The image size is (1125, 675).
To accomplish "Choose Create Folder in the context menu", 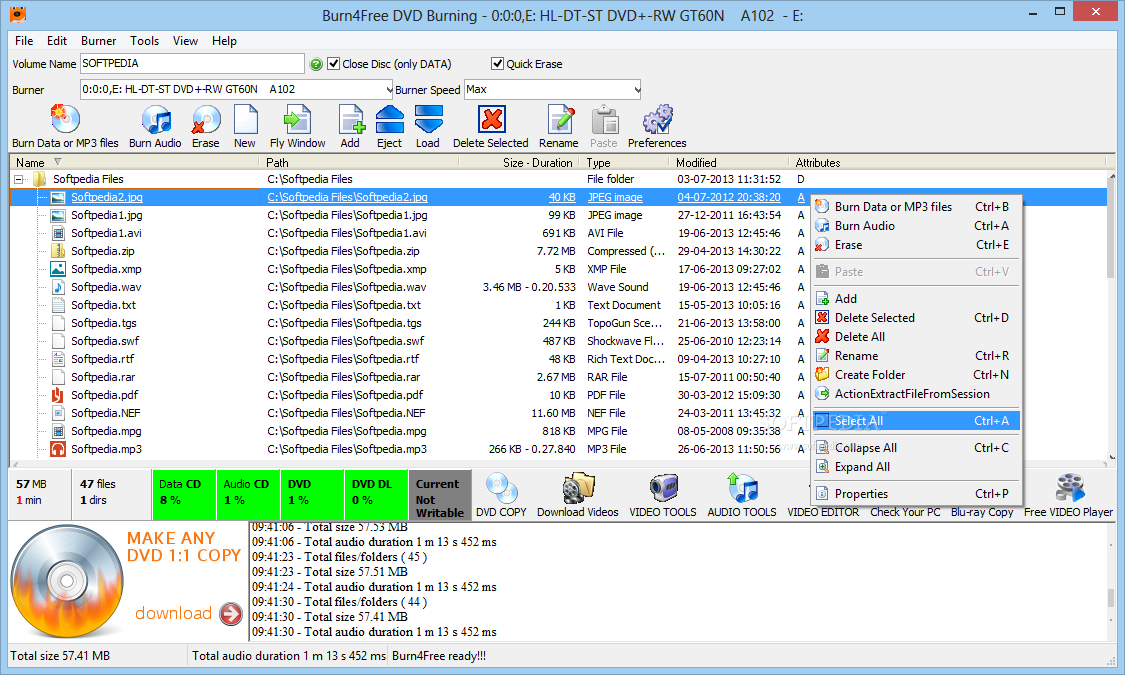I will click(916, 374).
